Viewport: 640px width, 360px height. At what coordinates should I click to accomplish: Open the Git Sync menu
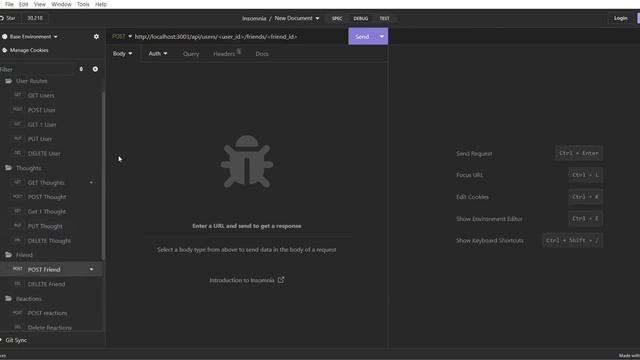point(15,340)
